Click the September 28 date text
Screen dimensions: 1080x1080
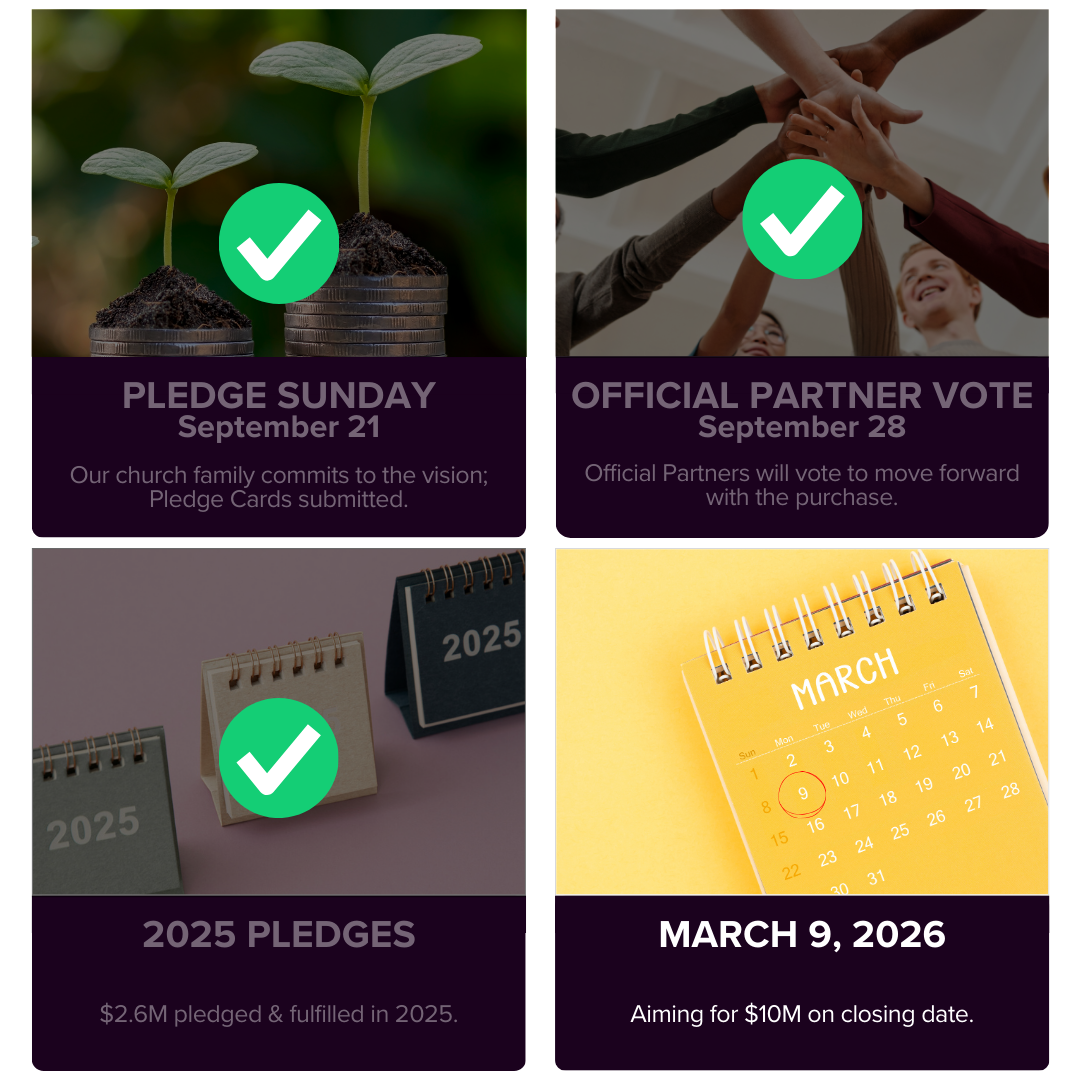coord(802,427)
